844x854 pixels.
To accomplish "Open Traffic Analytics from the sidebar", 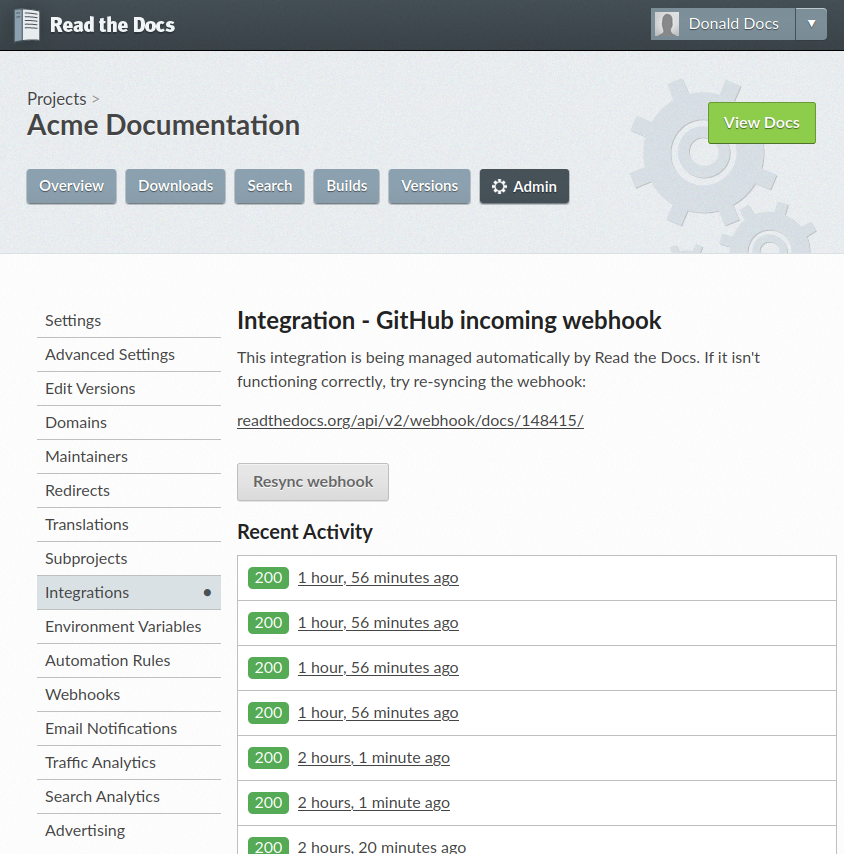I will click(x=100, y=762).
